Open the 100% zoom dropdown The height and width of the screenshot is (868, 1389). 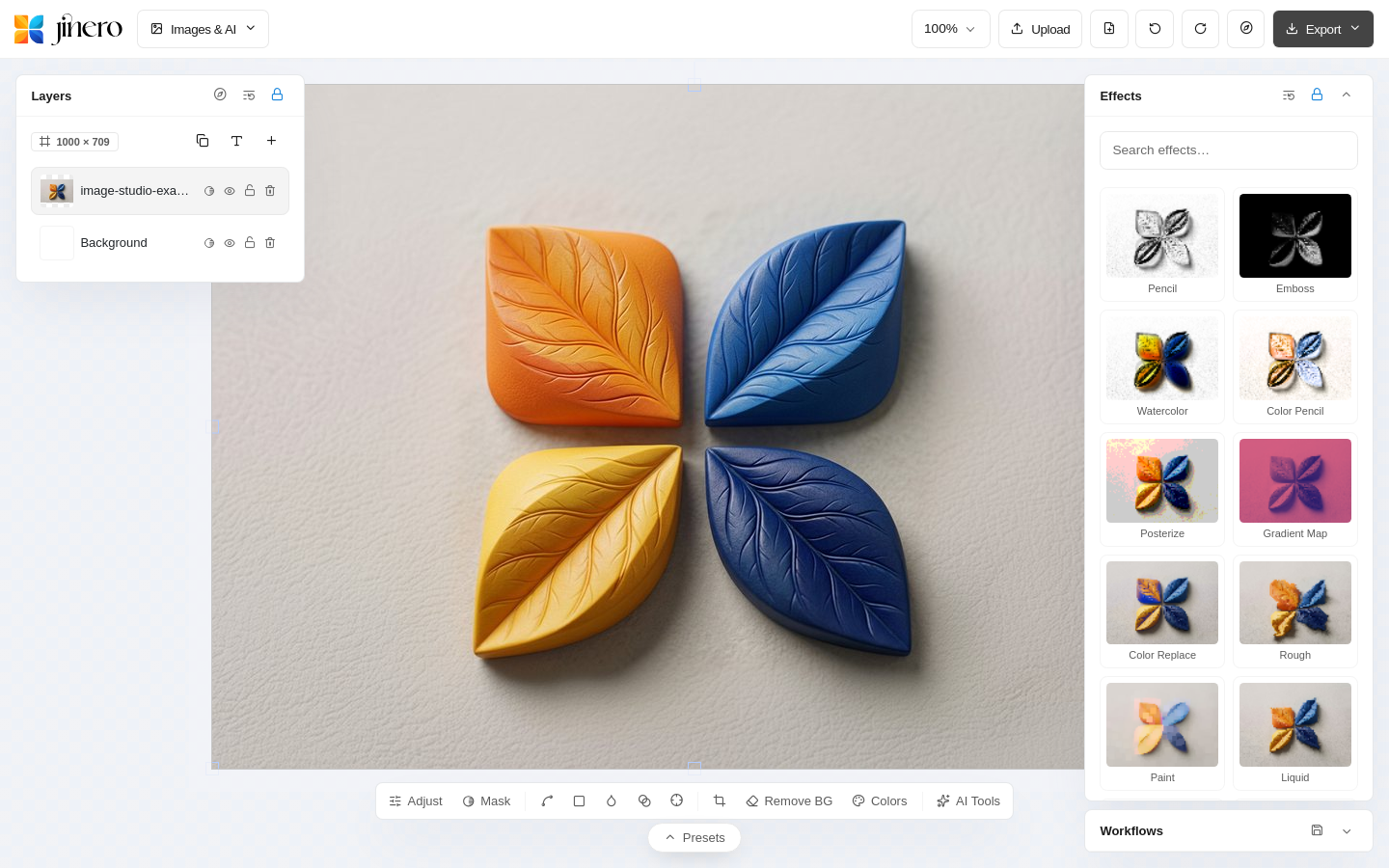[x=951, y=29]
